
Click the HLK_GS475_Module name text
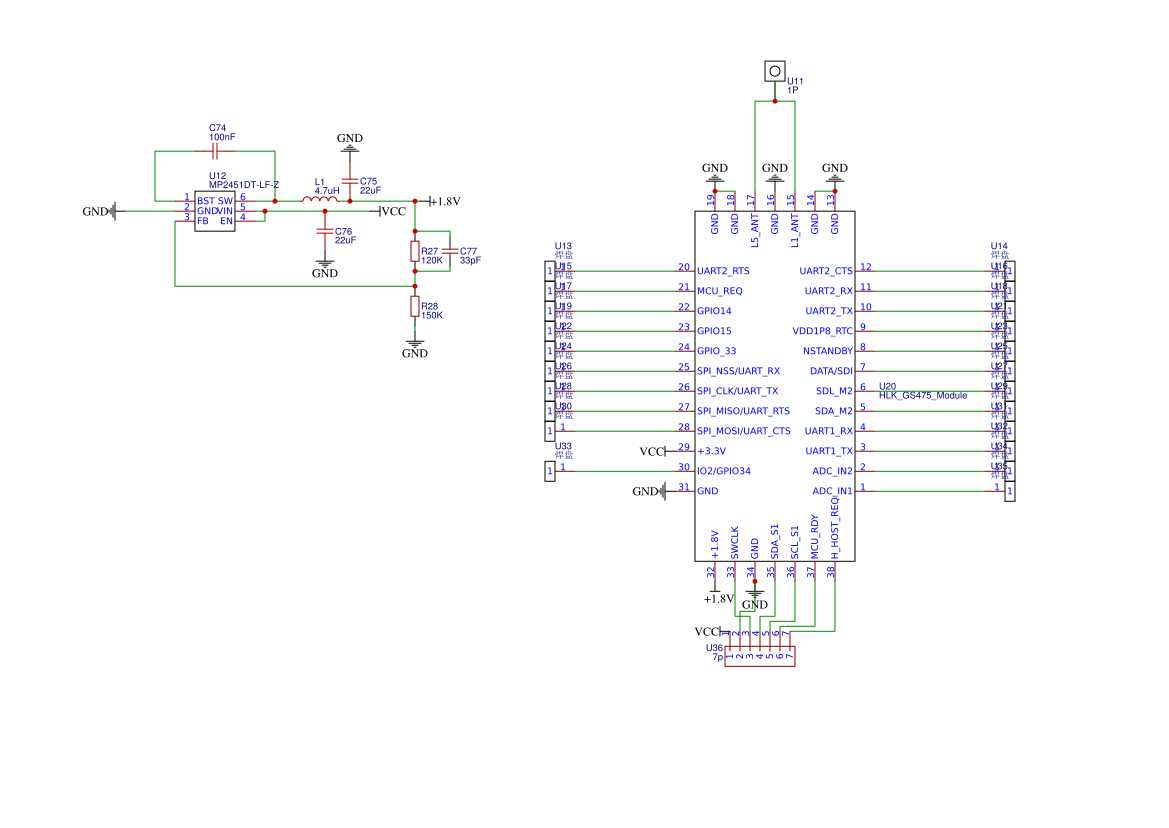(x=923, y=396)
